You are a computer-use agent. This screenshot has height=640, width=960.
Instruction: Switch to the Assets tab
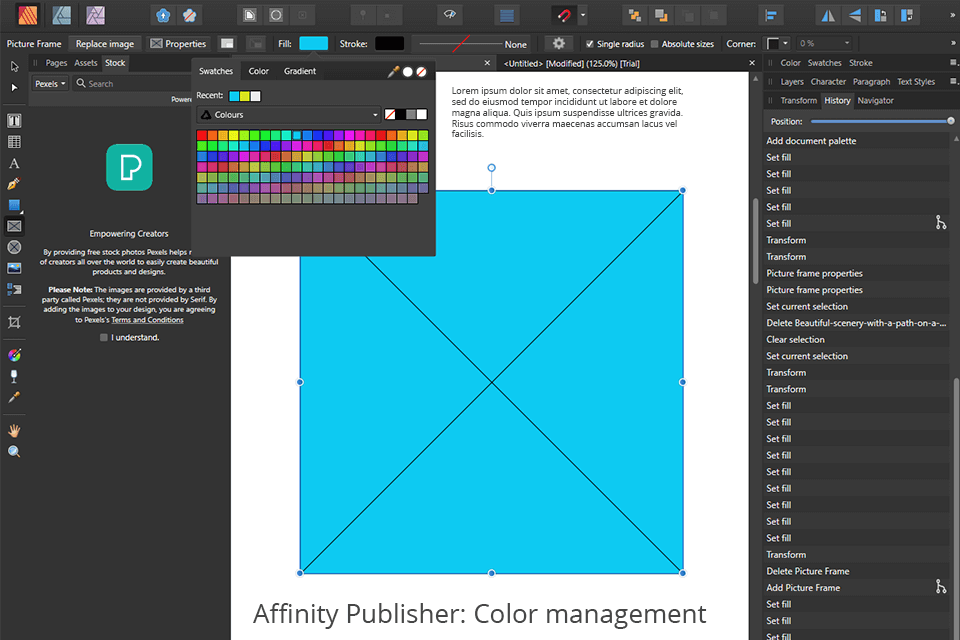pyautogui.click(x=86, y=63)
